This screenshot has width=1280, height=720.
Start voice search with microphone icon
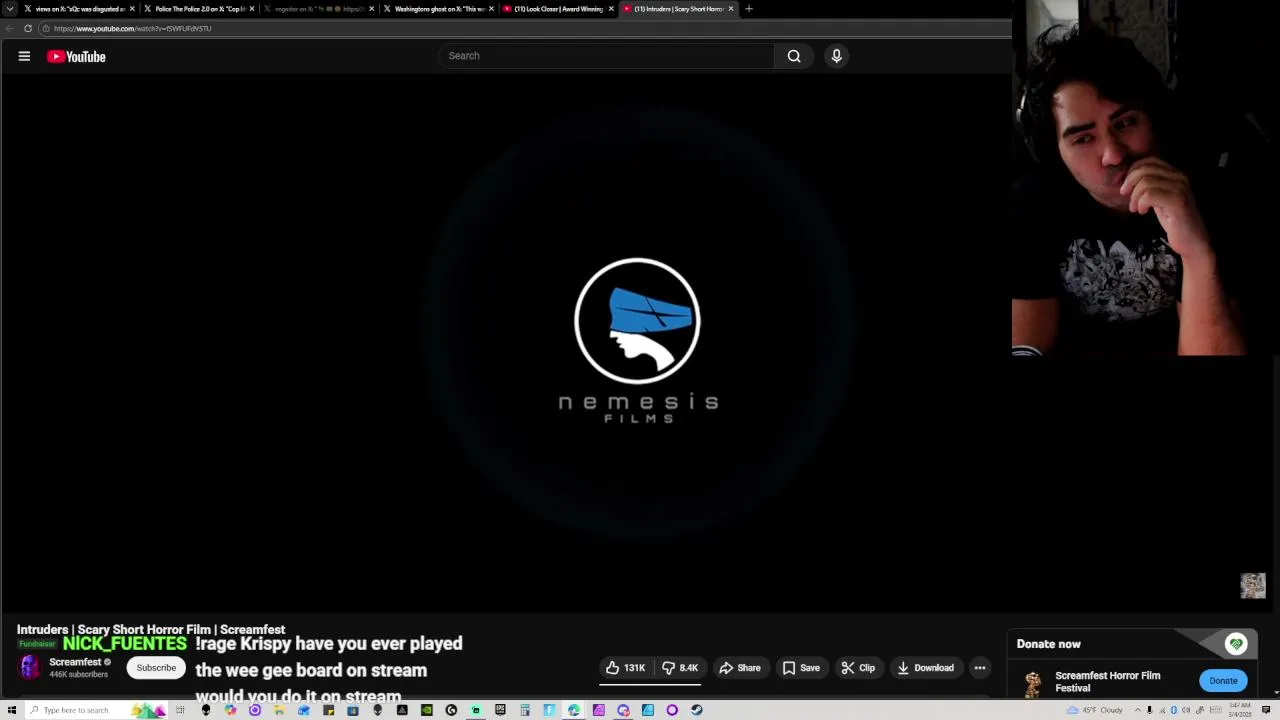click(x=837, y=56)
